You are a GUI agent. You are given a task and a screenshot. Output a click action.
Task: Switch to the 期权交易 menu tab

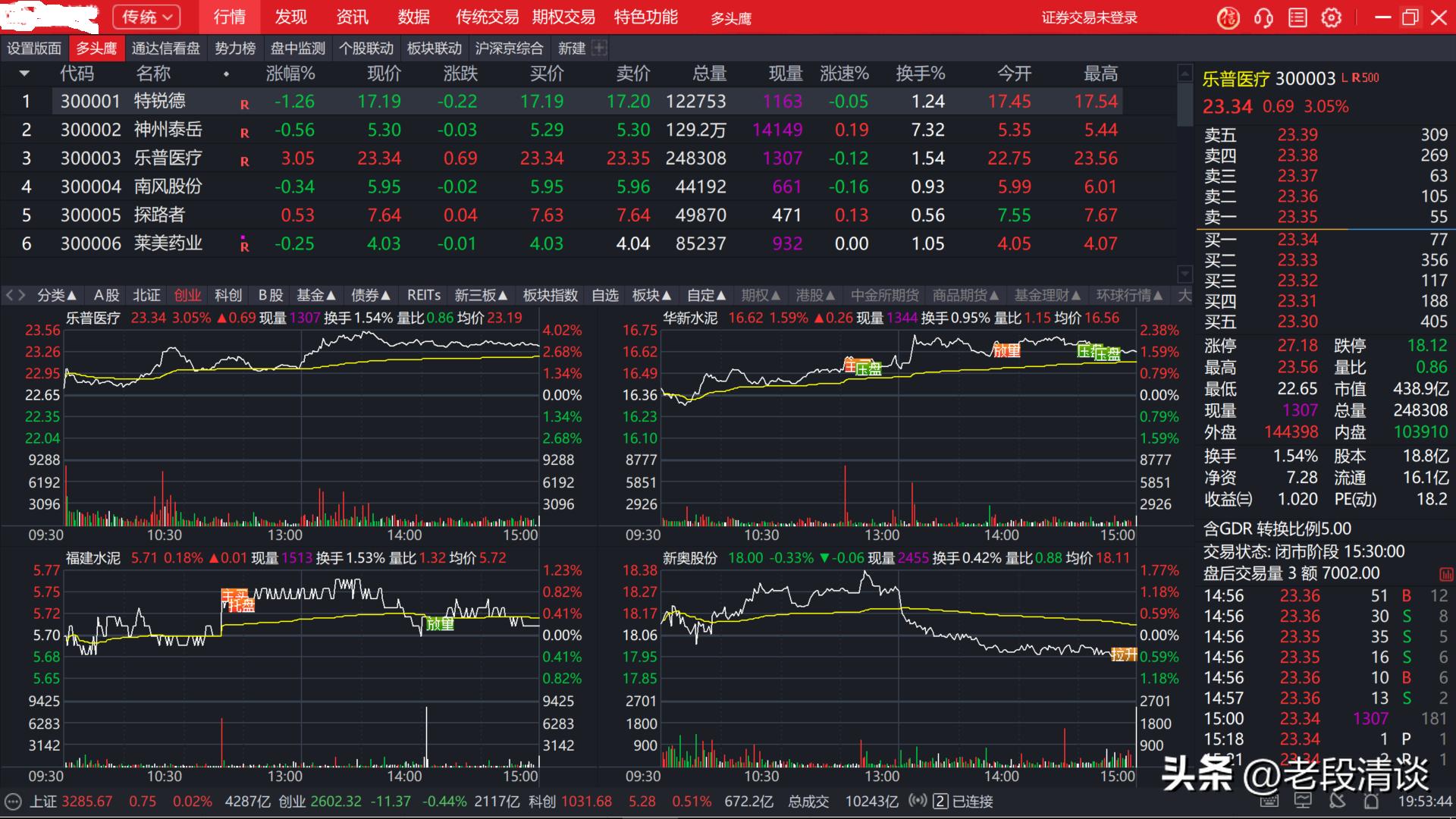(x=564, y=17)
